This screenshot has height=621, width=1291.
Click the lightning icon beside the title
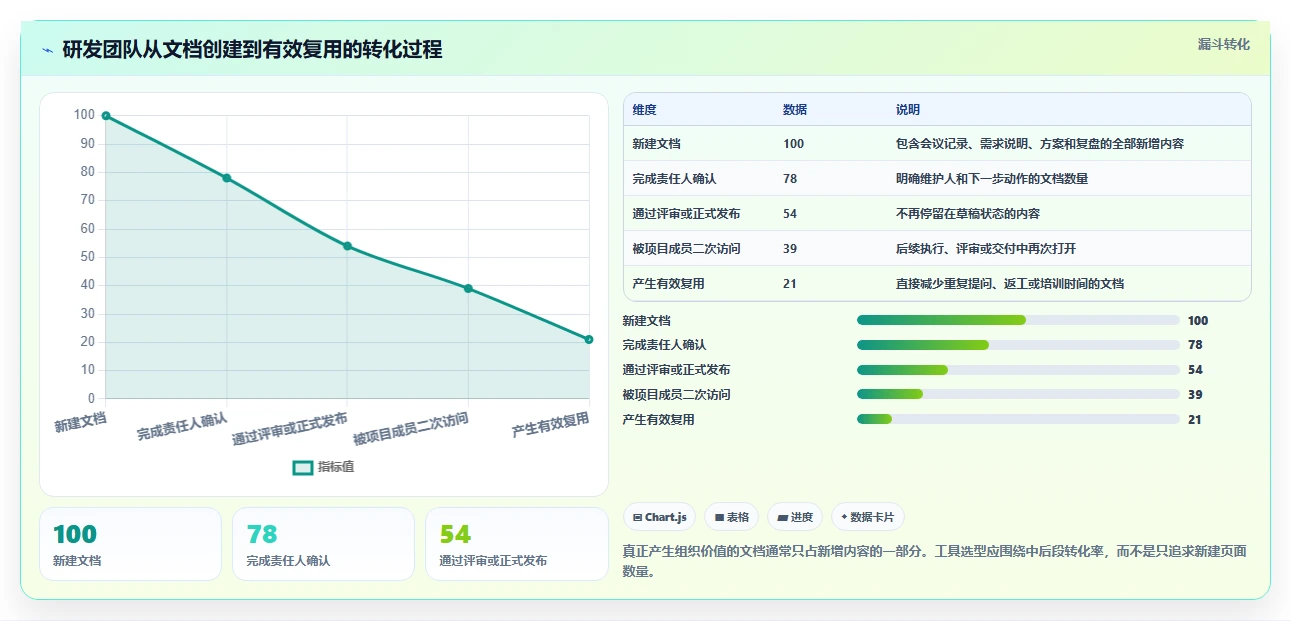[48, 50]
